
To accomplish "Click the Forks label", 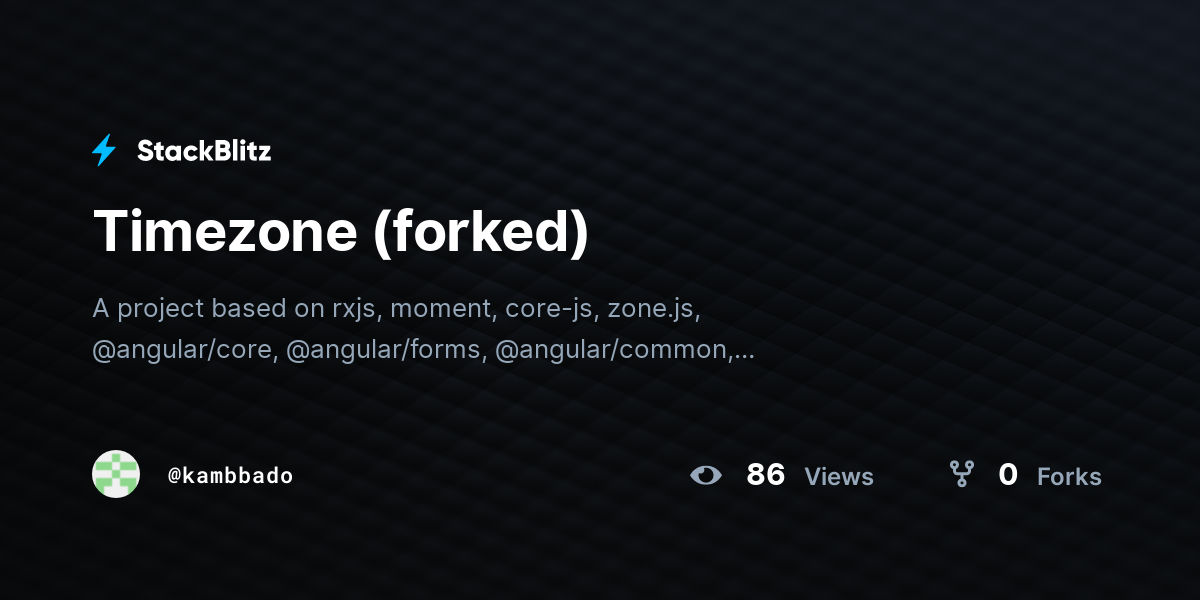I will coord(1069,477).
